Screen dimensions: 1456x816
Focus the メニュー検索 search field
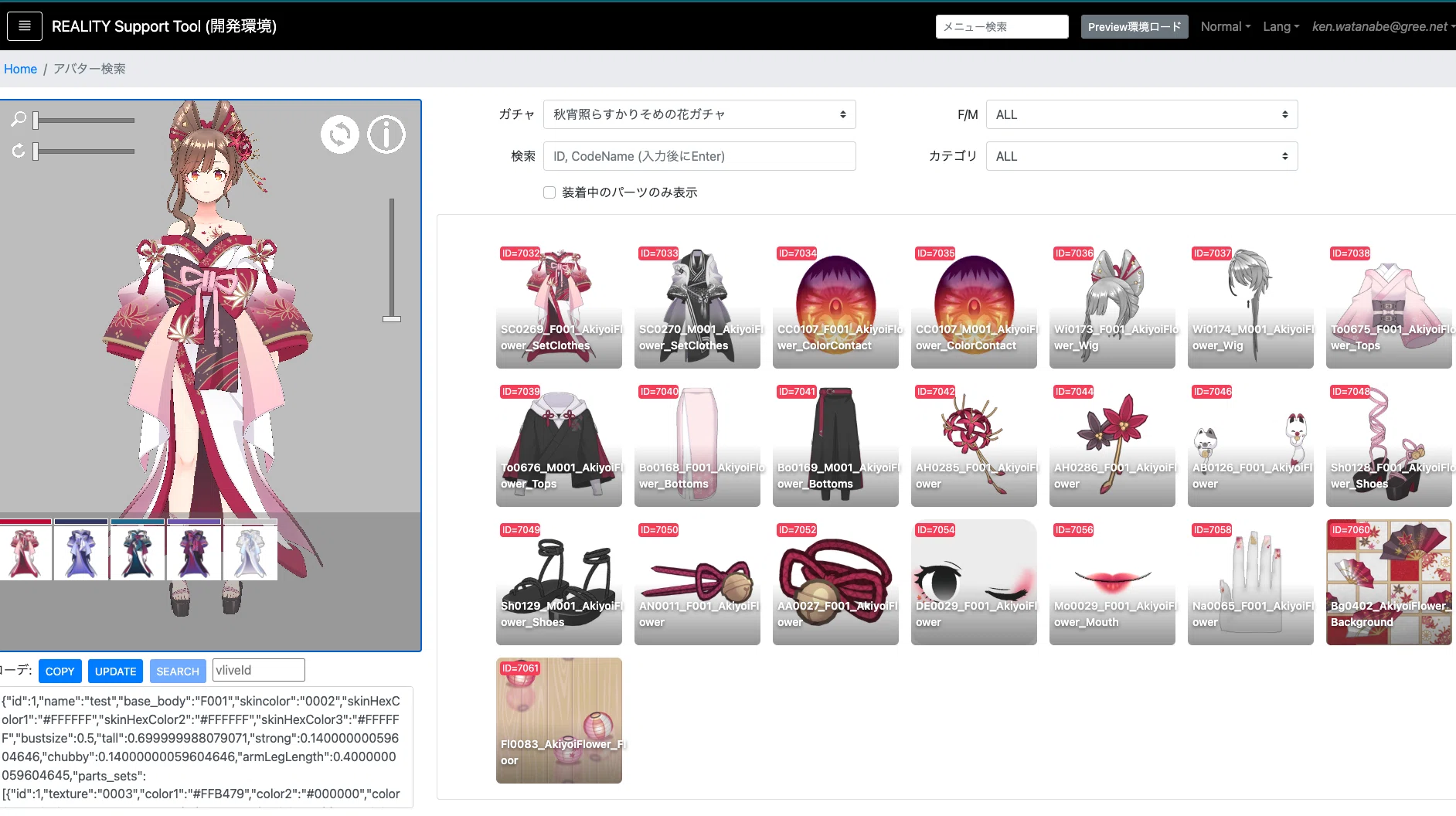click(1002, 26)
